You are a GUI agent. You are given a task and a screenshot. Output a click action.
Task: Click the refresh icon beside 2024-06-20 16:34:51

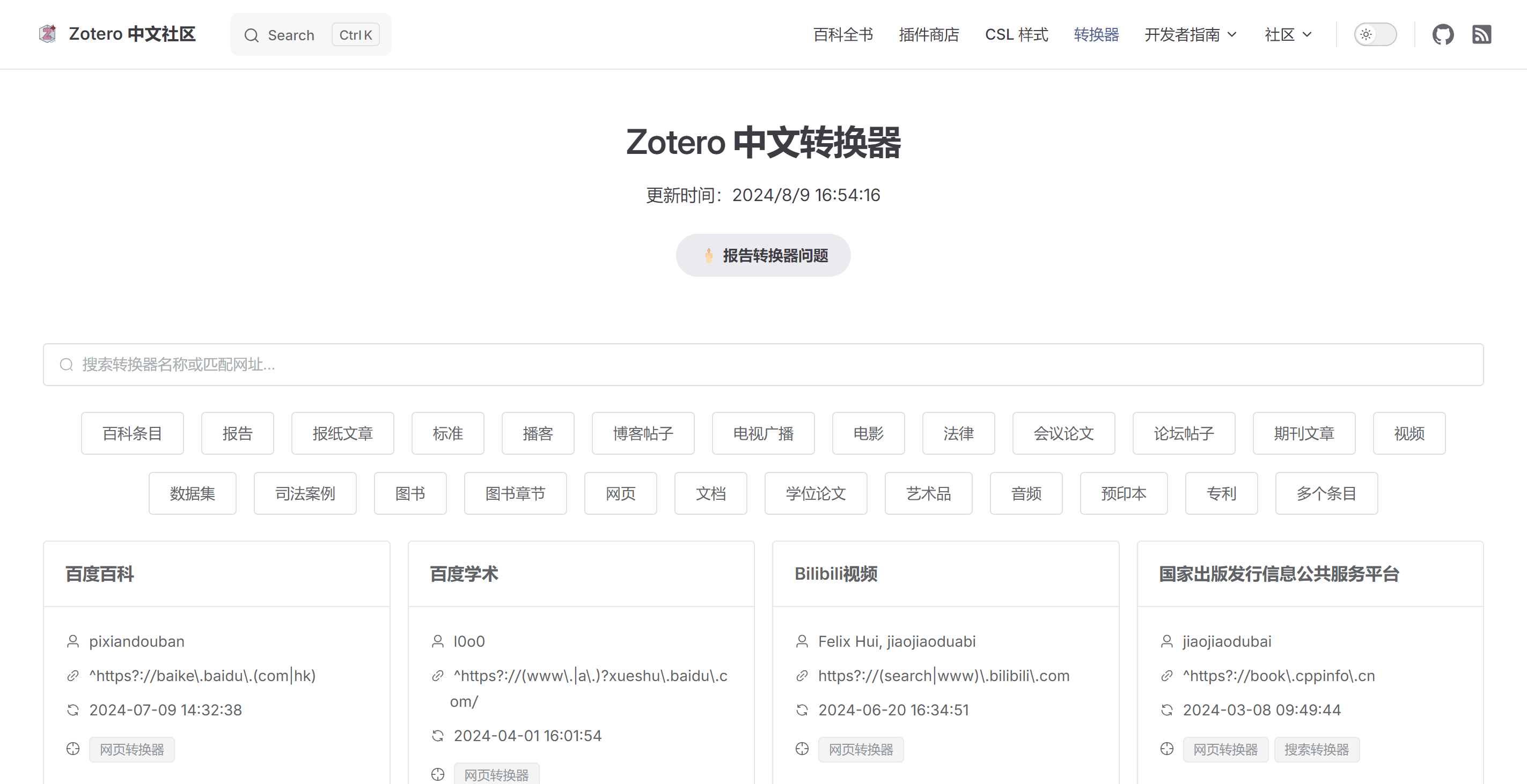(x=802, y=710)
